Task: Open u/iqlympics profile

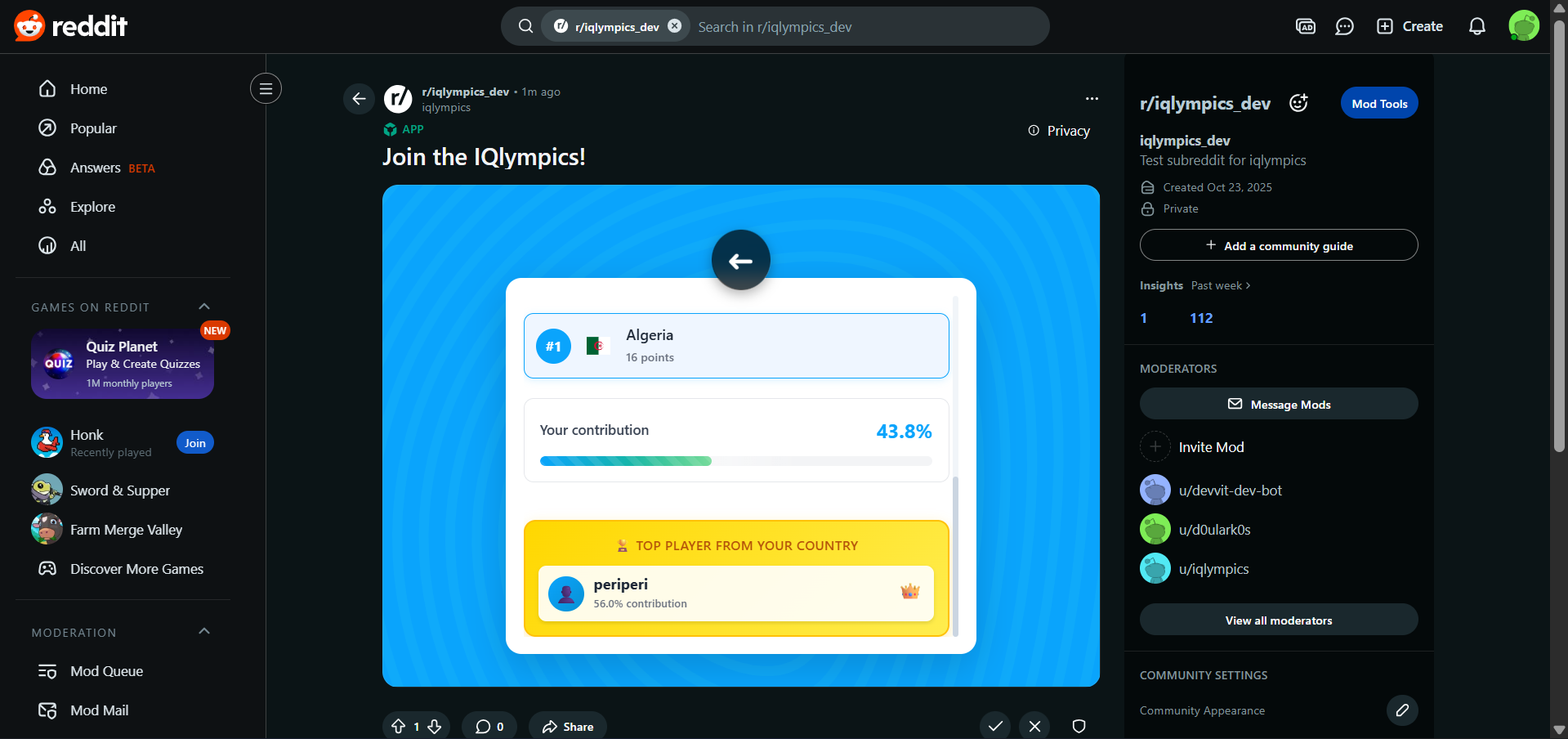Action: click(x=1195, y=569)
